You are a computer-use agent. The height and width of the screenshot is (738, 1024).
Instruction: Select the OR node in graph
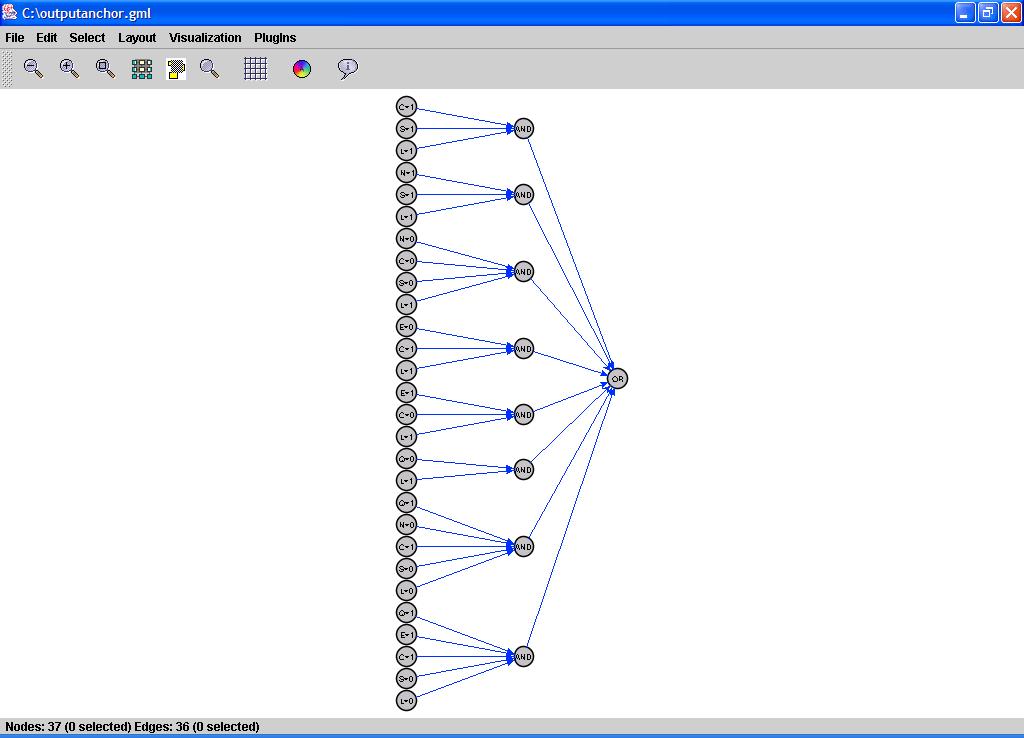[x=617, y=379]
